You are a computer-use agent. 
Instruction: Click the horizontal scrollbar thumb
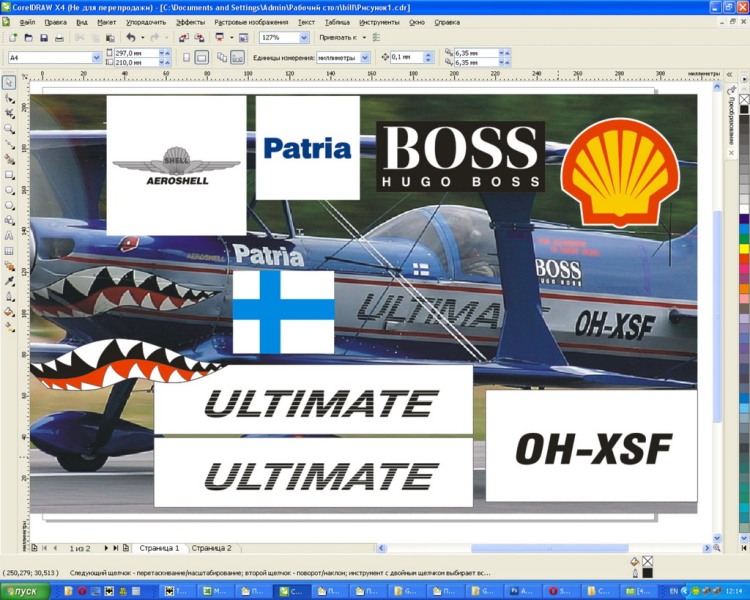(550, 548)
